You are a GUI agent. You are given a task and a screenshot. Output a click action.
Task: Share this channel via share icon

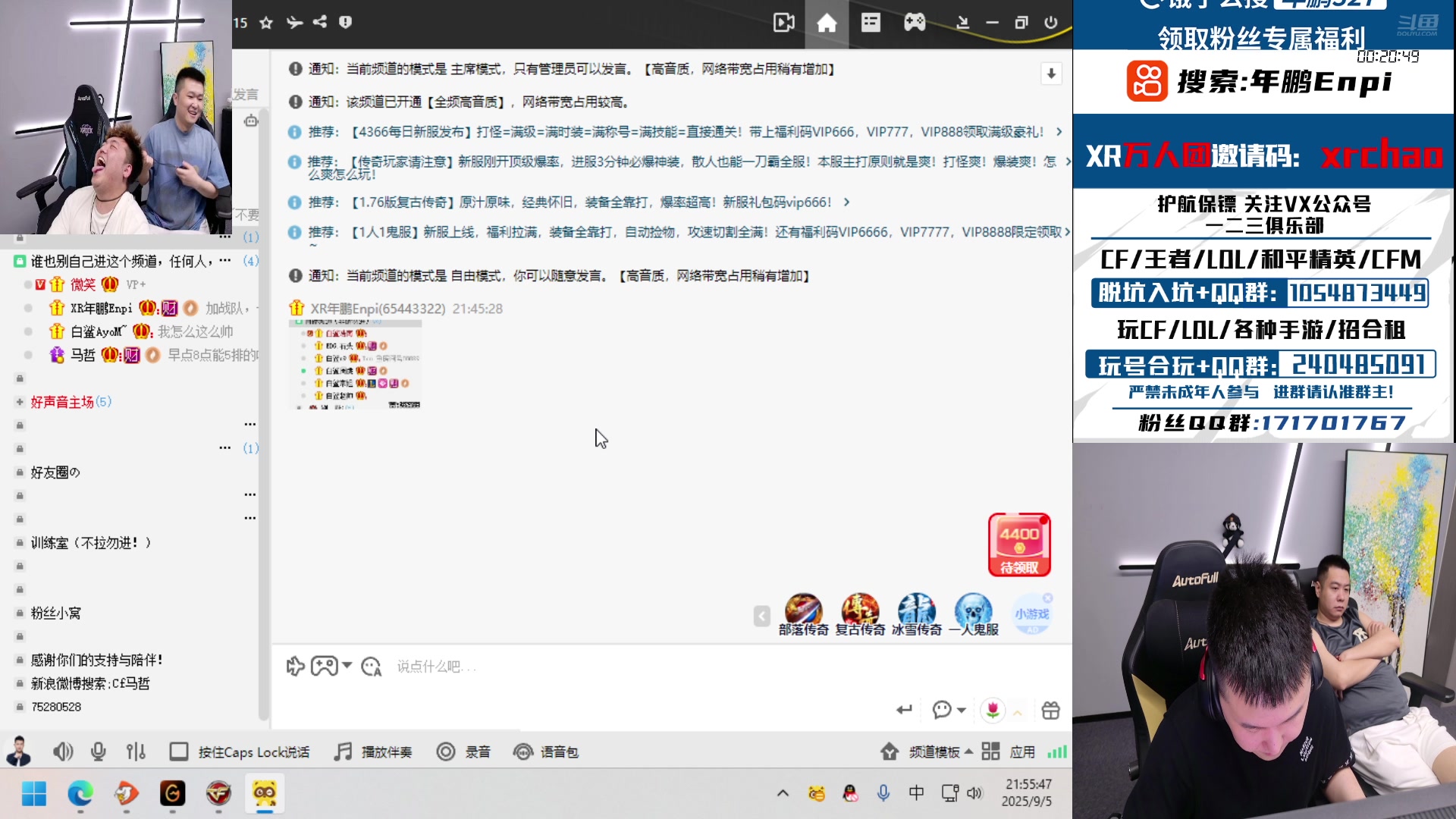click(320, 22)
